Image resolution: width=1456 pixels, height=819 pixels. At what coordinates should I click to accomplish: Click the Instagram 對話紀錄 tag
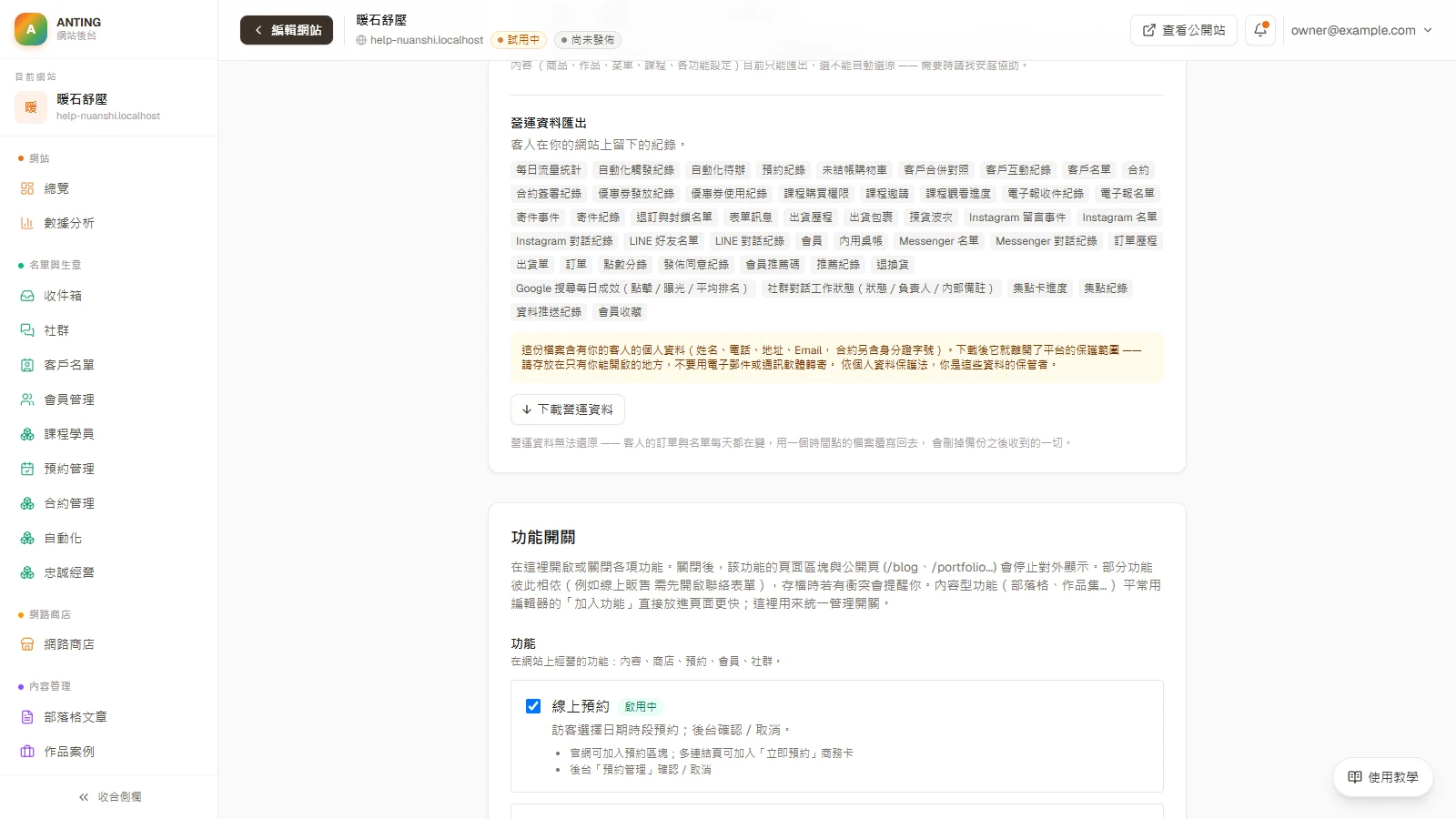click(564, 241)
